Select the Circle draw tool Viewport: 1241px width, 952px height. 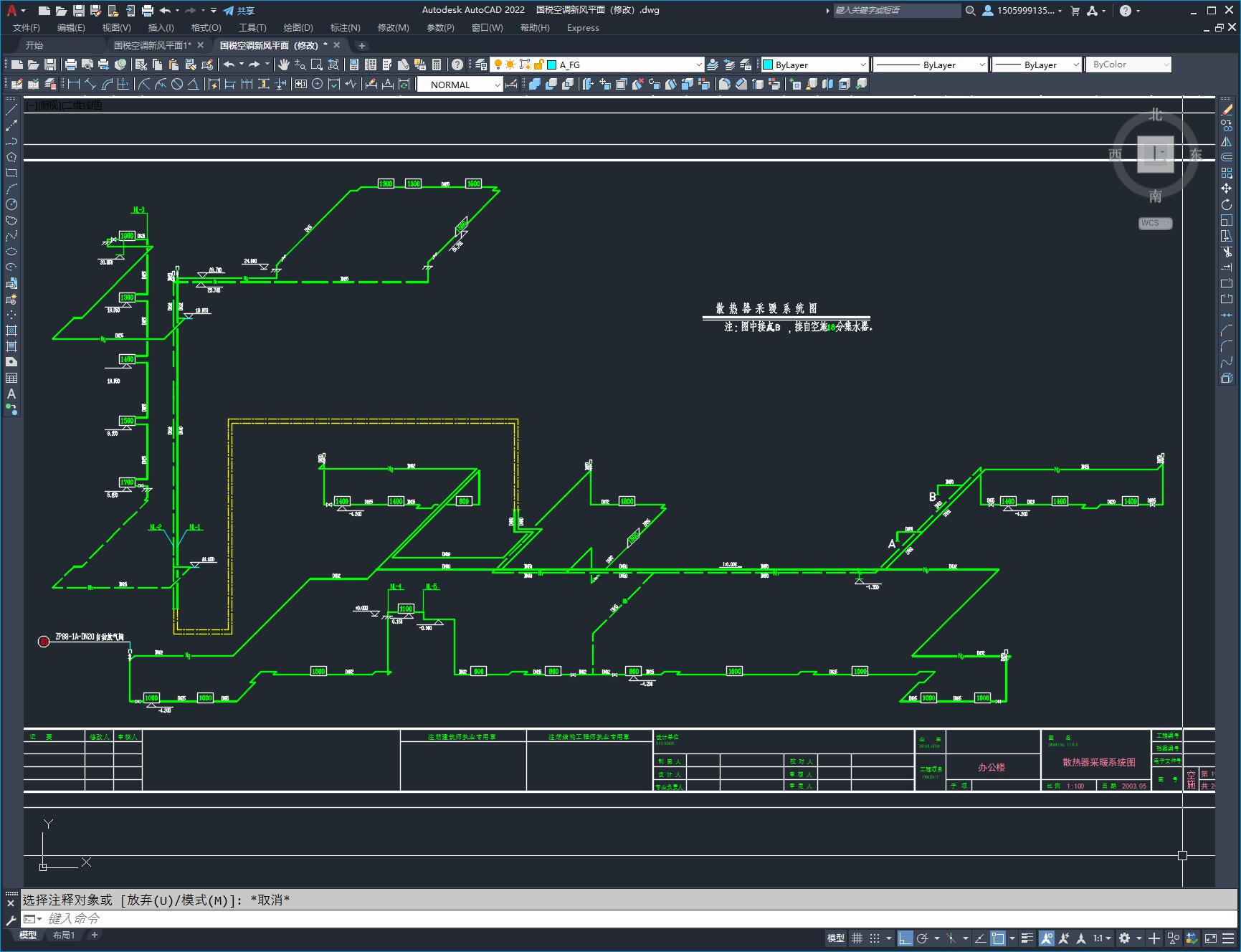click(11, 204)
